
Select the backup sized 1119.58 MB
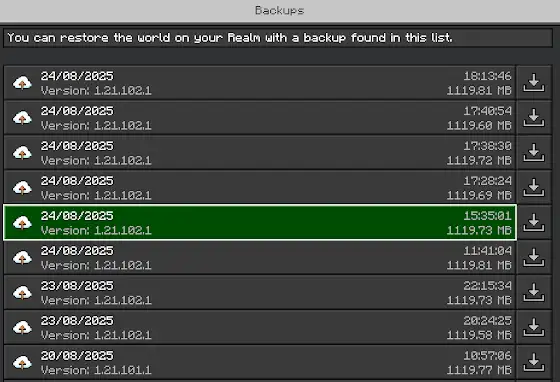pos(260,327)
